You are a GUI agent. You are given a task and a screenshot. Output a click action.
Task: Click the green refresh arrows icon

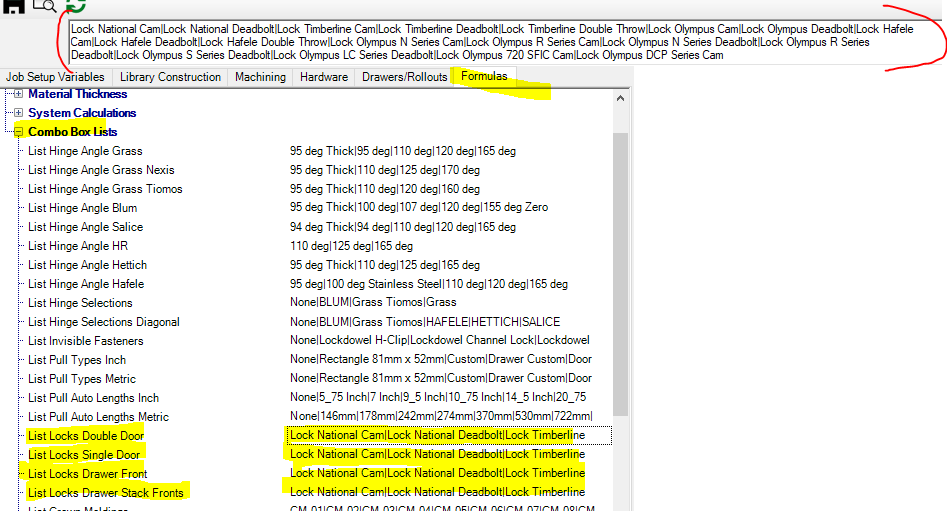tap(75, 5)
